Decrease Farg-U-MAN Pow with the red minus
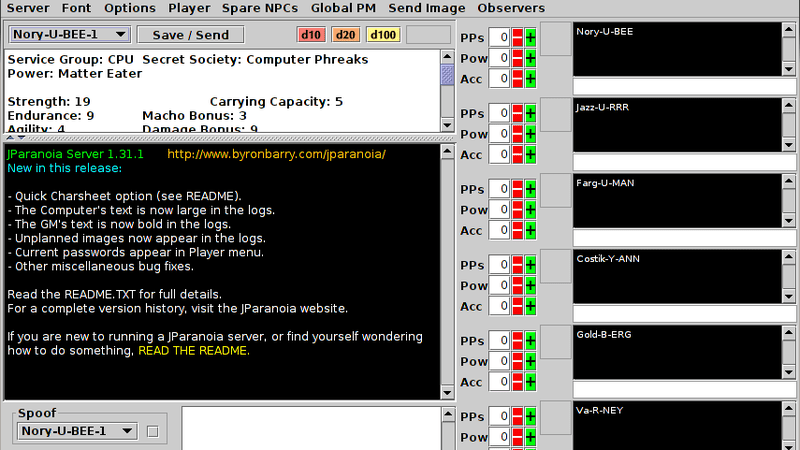The height and width of the screenshot is (450, 800). pyautogui.click(x=517, y=210)
